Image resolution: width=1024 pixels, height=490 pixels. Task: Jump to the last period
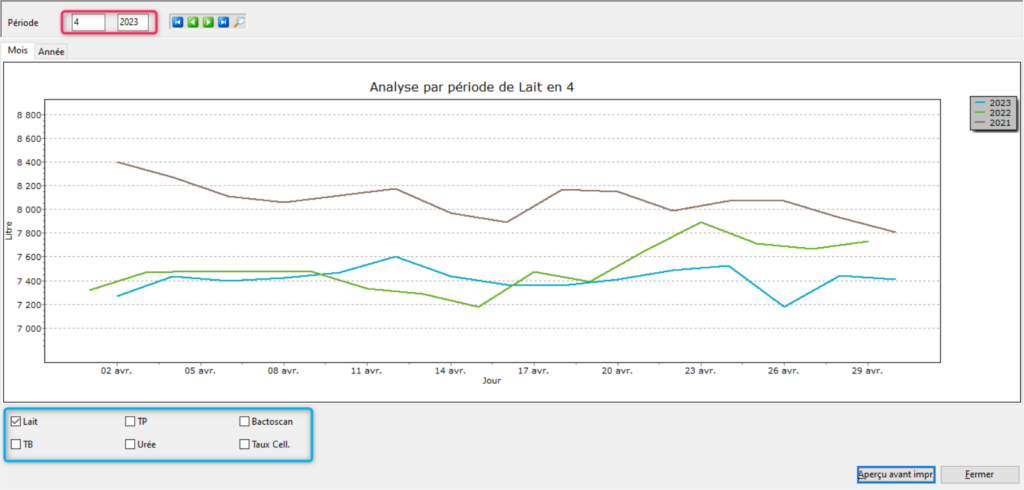(x=223, y=22)
